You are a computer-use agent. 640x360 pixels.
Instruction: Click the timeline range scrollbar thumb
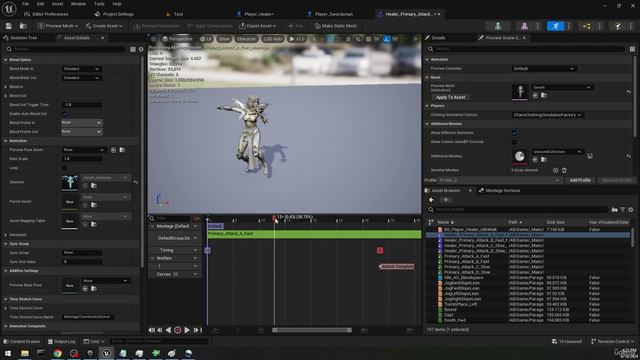(x=312, y=330)
